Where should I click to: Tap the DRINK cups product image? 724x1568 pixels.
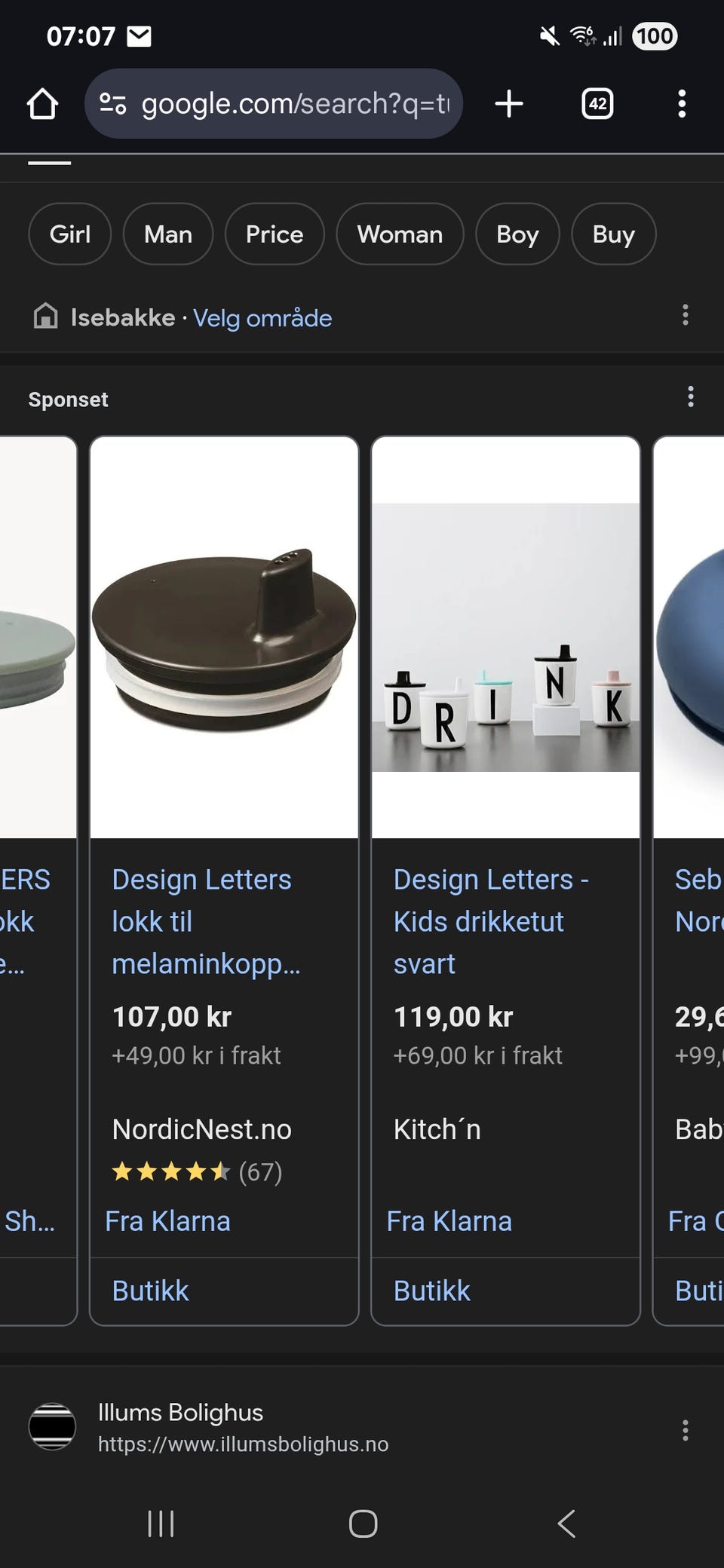[505, 638]
